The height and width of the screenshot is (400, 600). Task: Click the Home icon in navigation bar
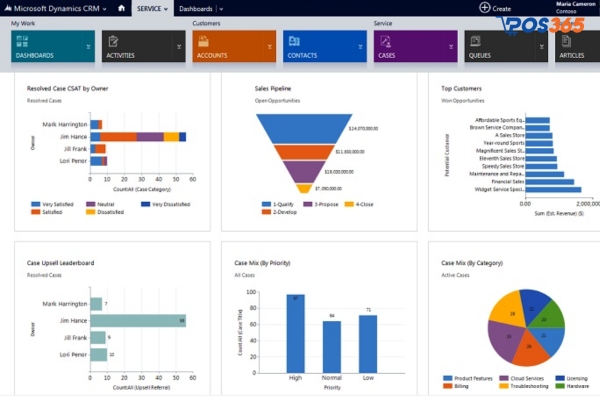122,8
